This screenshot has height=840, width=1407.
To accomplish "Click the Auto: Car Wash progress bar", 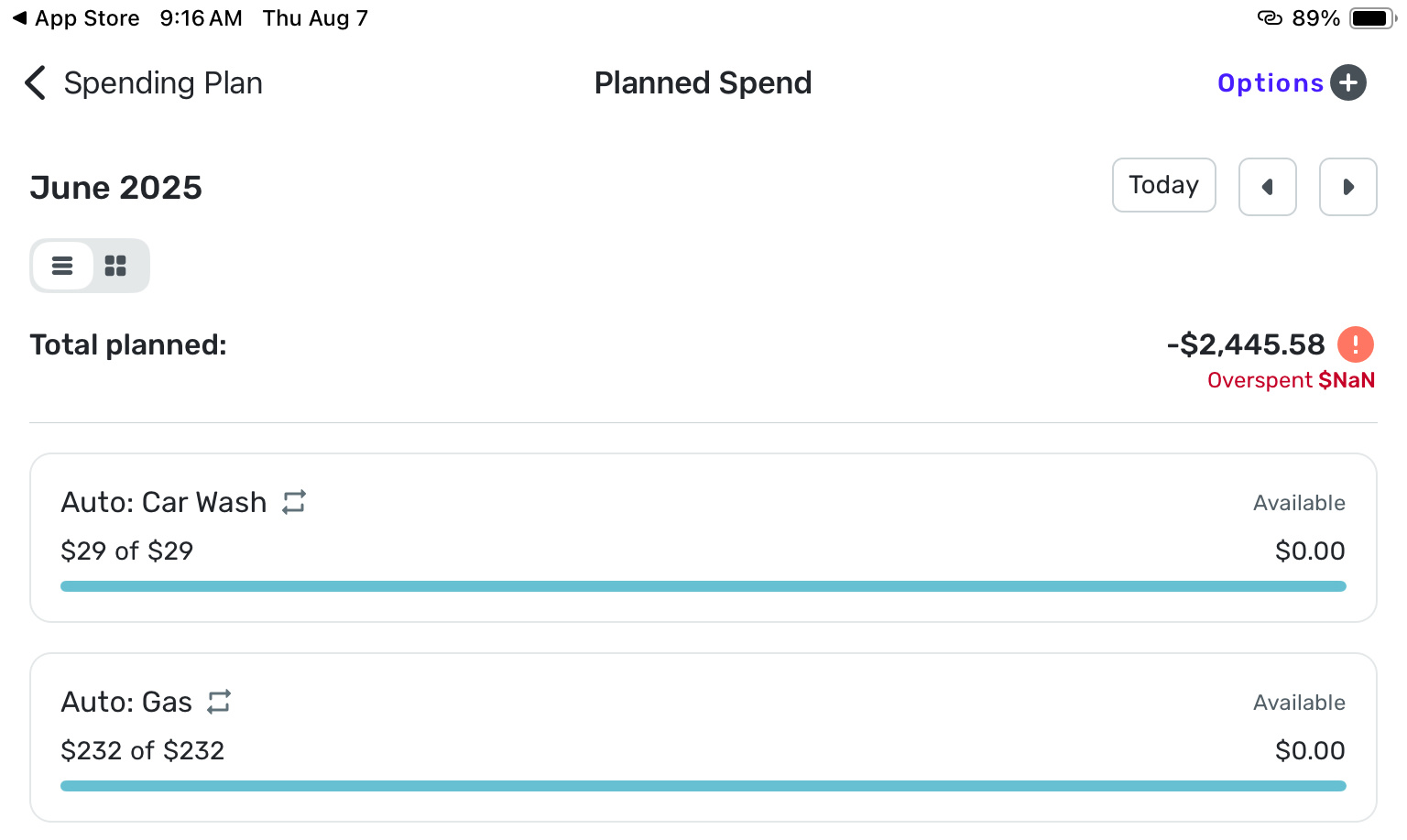I will pos(703,586).
